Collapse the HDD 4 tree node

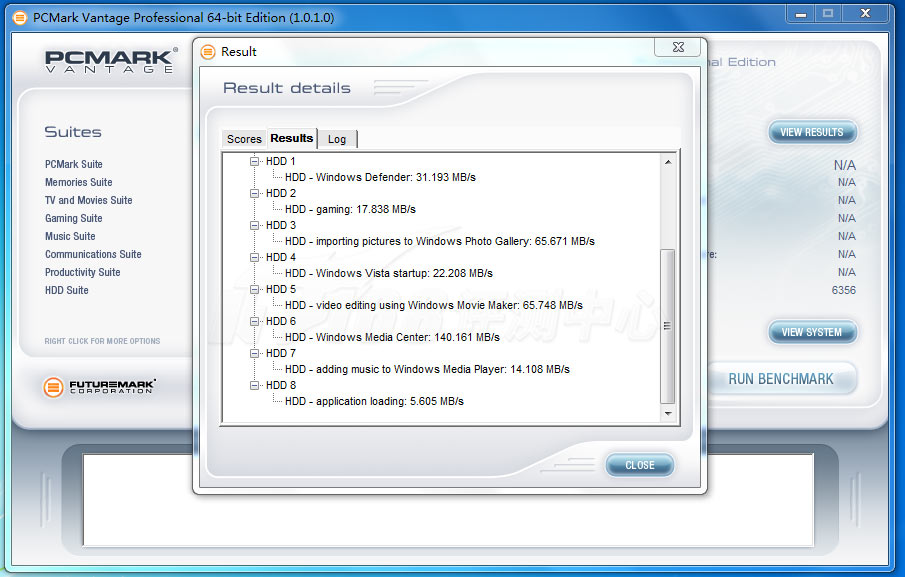tap(255, 257)
